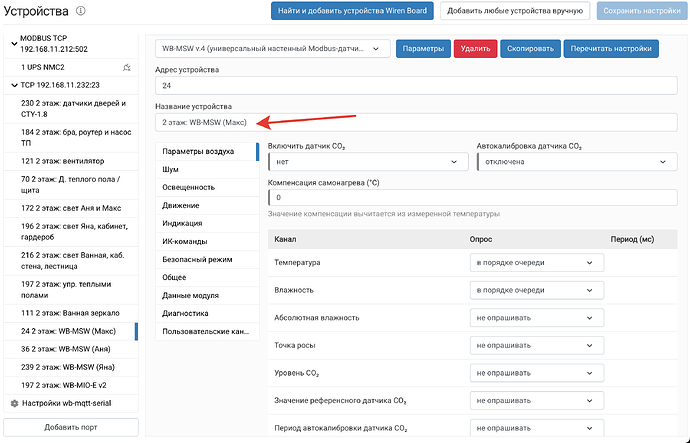The width and height of the screenshot is (690, 443).
Task: Open the Температура polling dropdown
Action: click(537, 263)
